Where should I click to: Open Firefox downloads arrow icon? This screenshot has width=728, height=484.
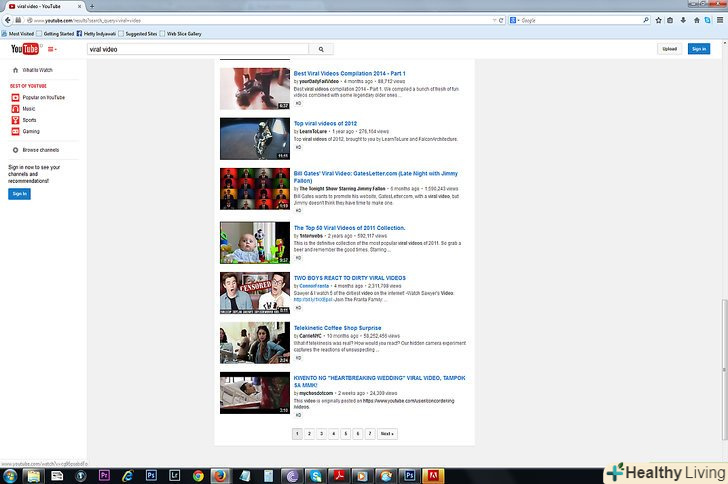[x=683, y=20]
